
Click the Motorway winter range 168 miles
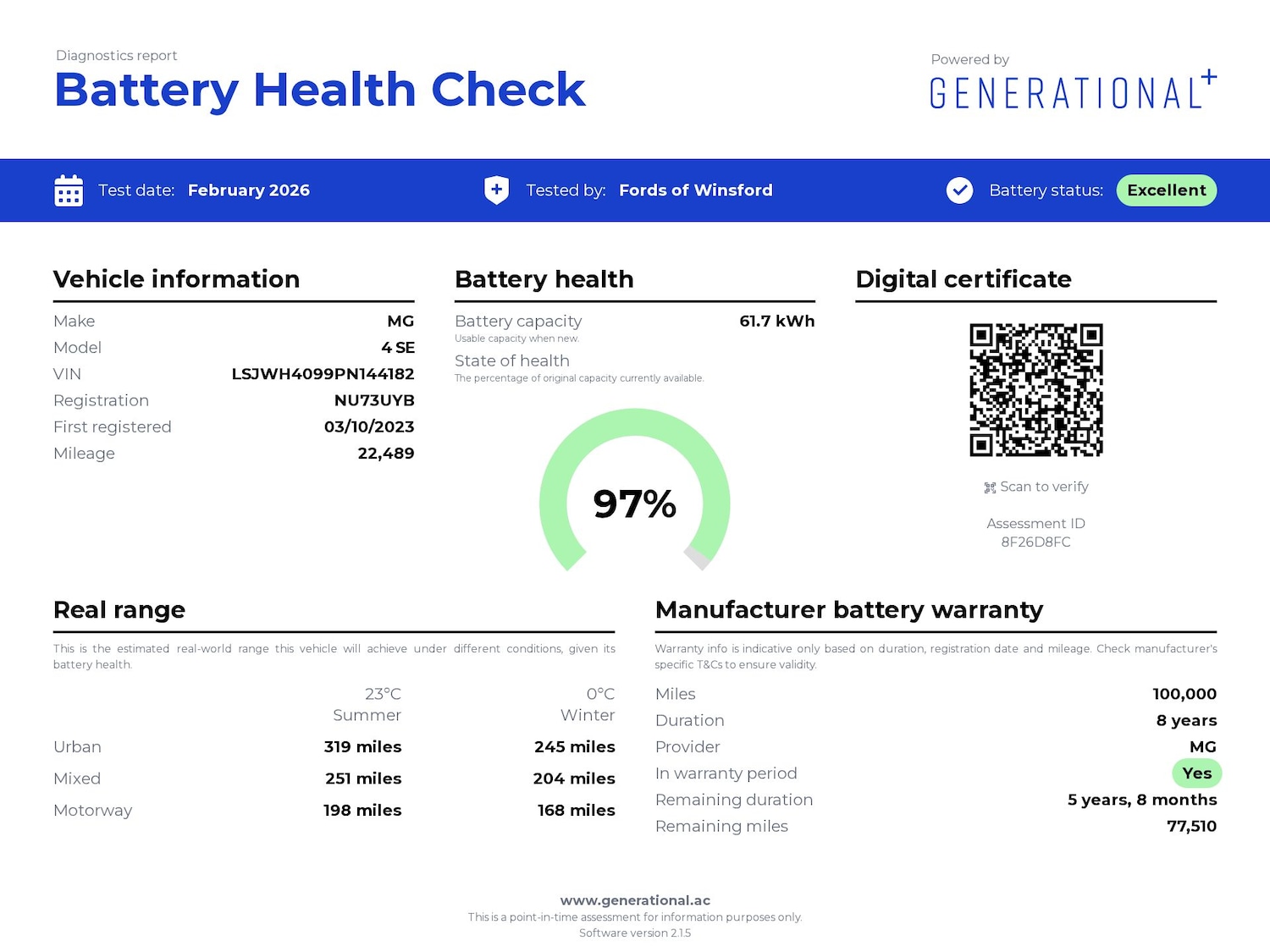[x=576, y=811]
